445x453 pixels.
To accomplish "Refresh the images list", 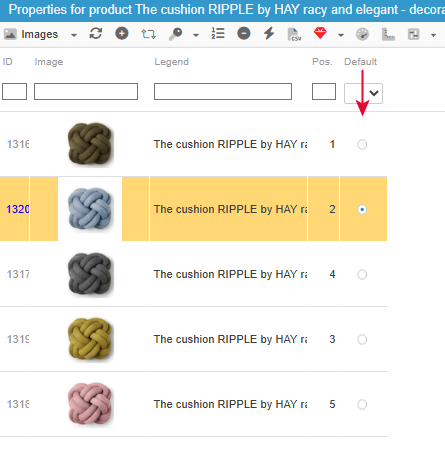I will click(x=96, y=34).
